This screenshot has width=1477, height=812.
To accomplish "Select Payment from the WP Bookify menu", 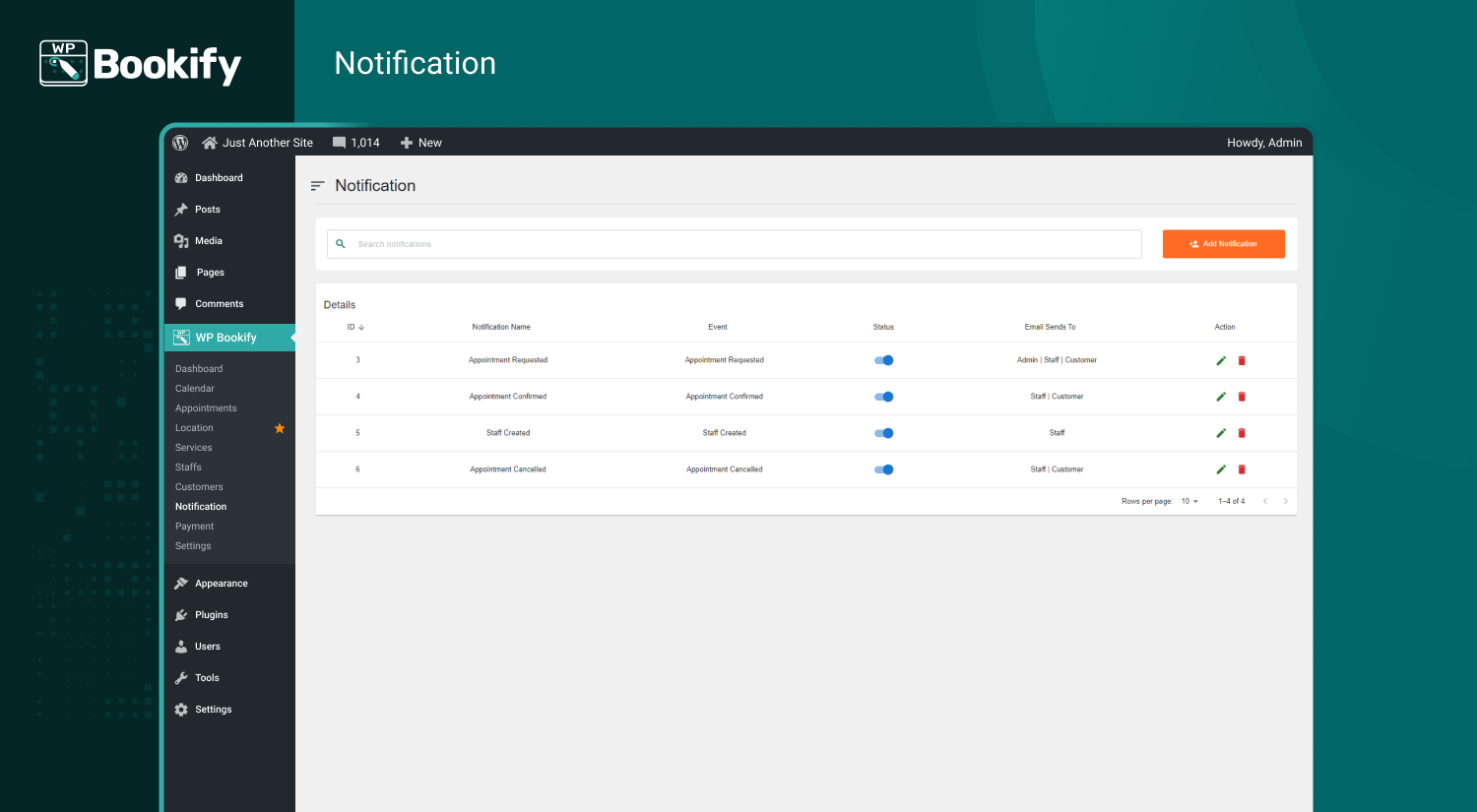I will coord(194,526).
